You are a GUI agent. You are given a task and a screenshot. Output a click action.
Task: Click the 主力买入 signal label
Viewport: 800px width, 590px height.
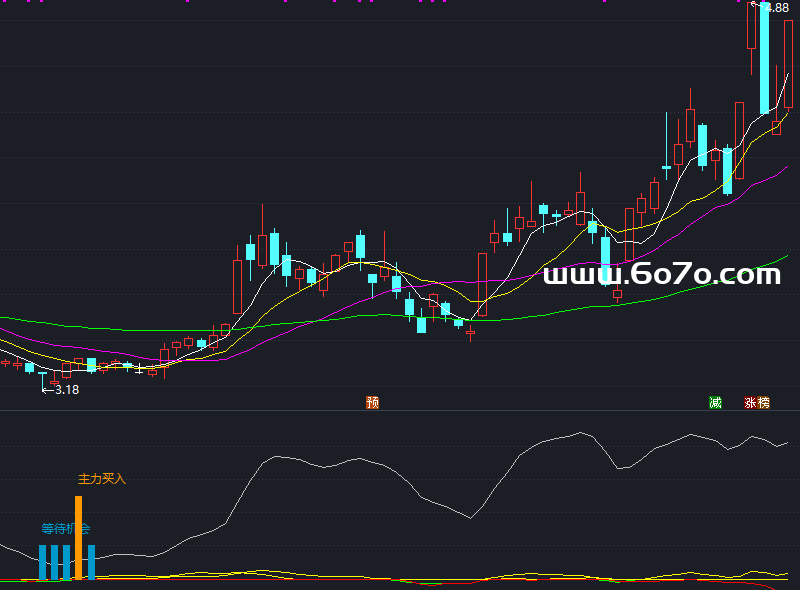(102, 479)
